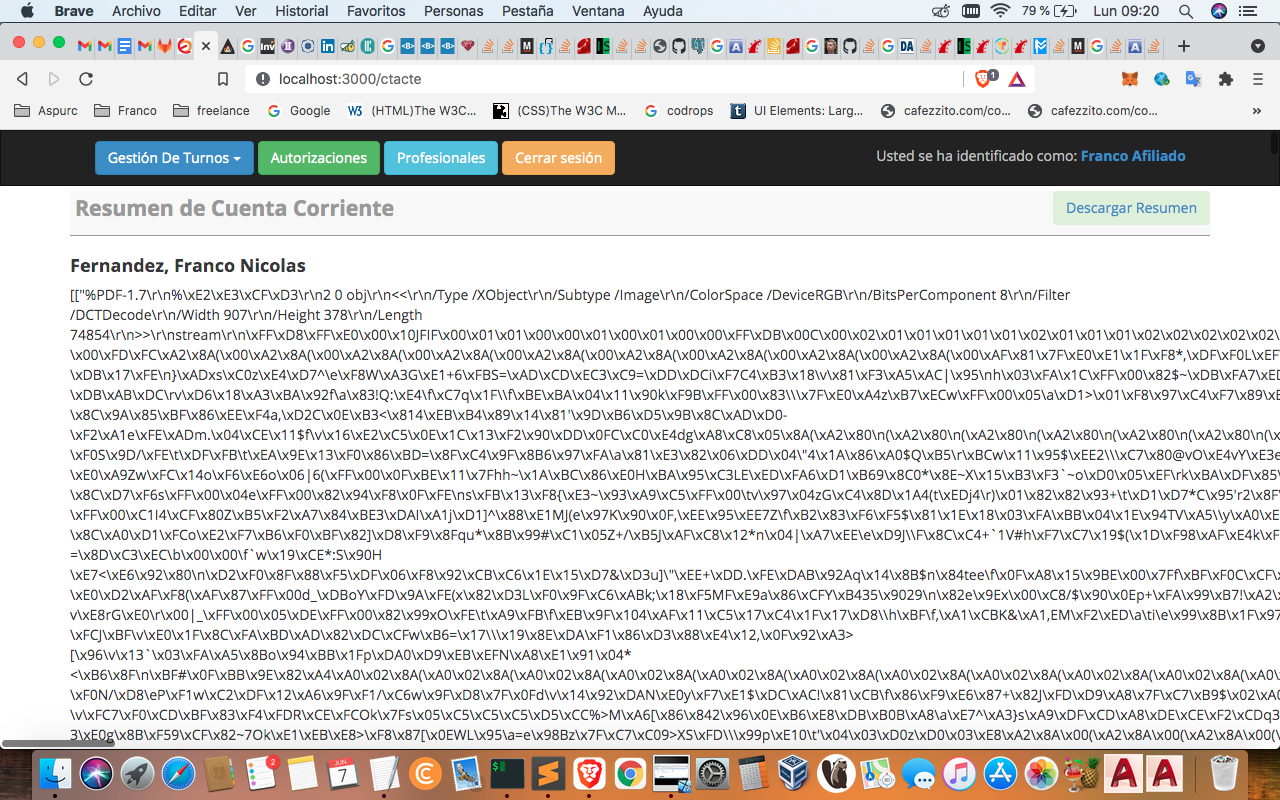Open Spotlight search in menu bar
The height and width of the screenshot is (800, 1280).
[x=1186, y=11]
